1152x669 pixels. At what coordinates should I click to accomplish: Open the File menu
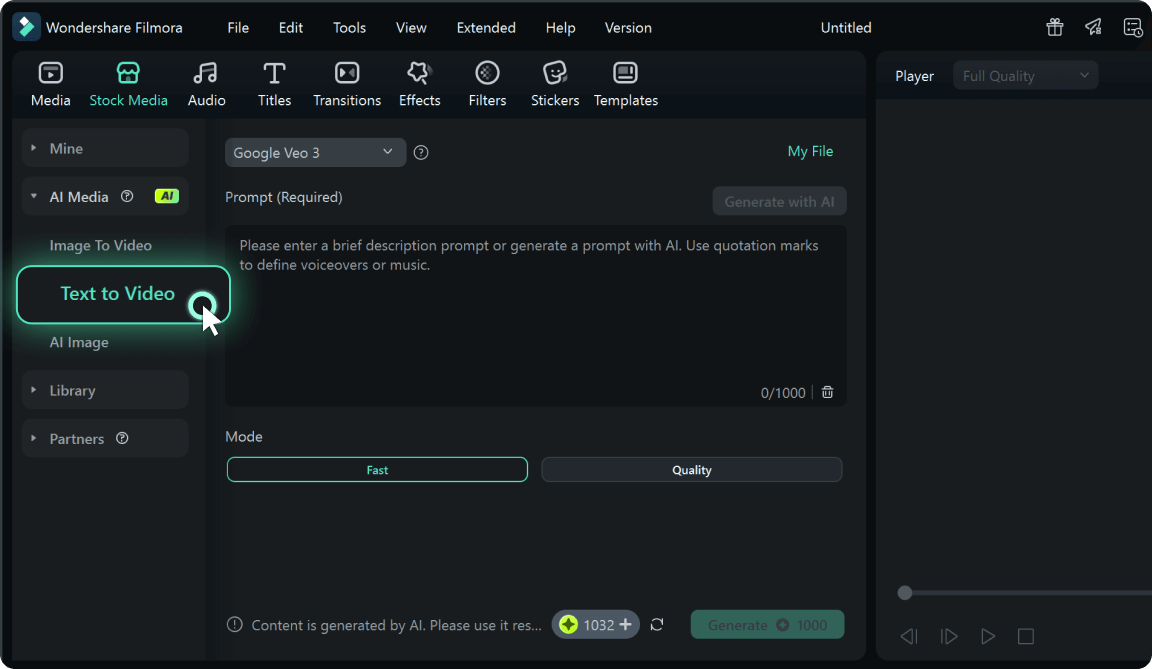coord(238,27)
